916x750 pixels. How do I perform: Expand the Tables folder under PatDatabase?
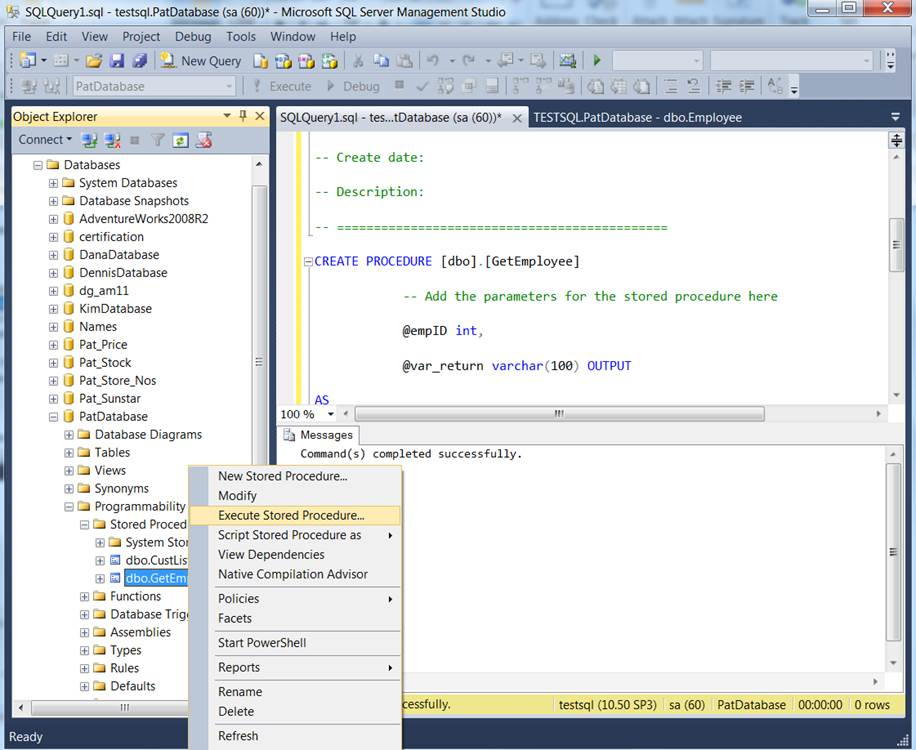[x=69, y=453]
